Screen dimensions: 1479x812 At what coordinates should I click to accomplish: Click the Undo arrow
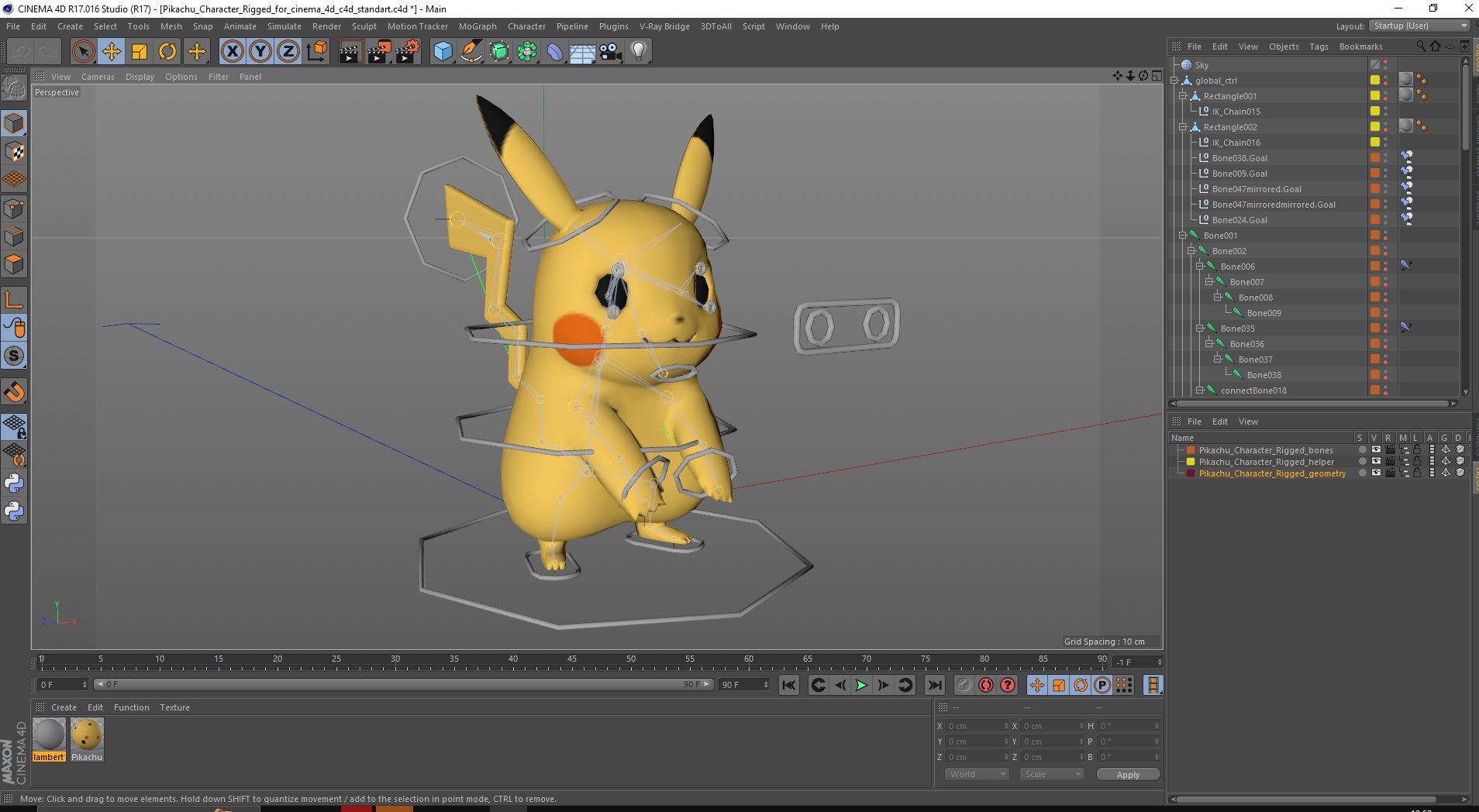(x=20, y=52)
